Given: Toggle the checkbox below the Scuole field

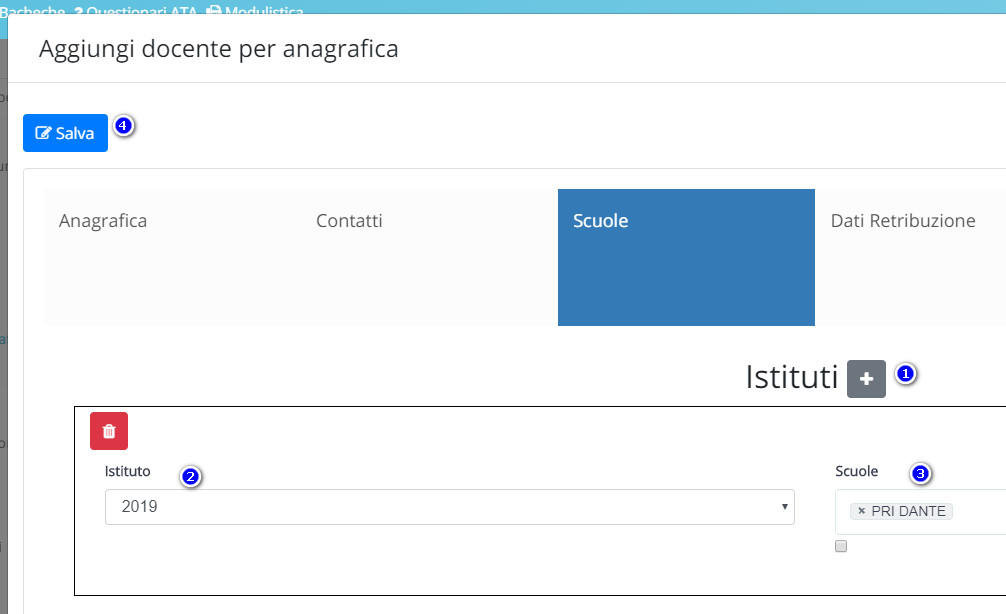Looking at the screenshot, I should (x=841, y=546).
